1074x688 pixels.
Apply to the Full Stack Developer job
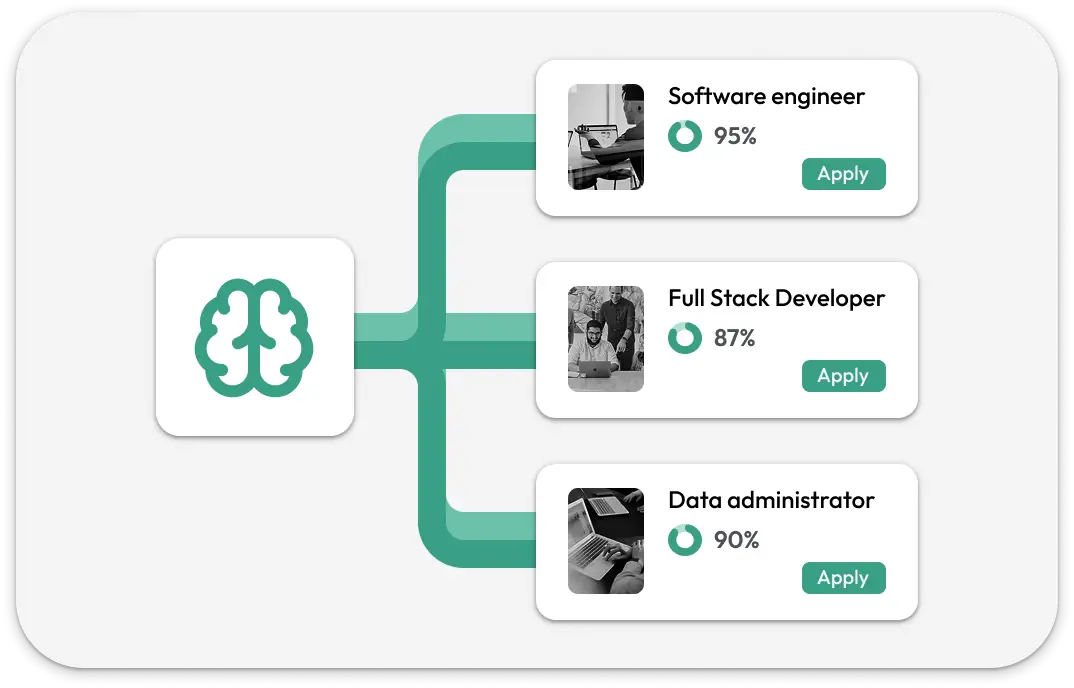(843, 376)
